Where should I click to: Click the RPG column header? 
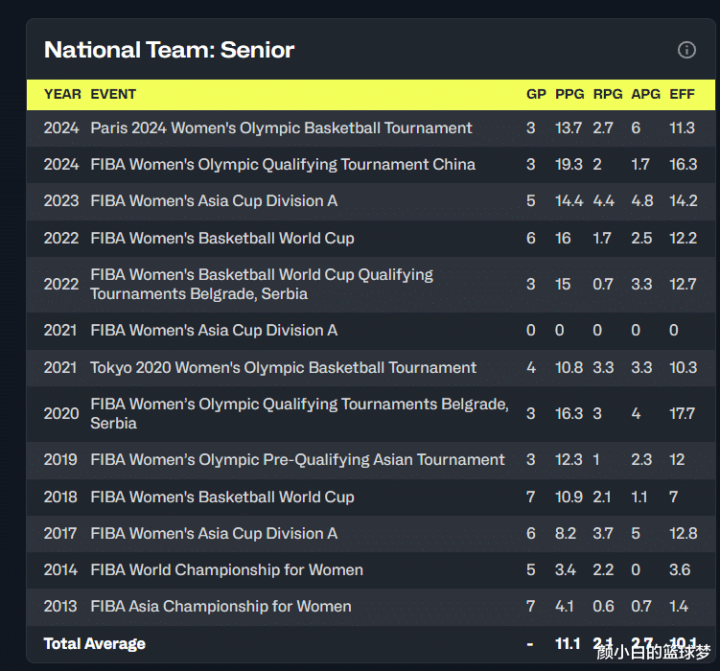pos(607,94)
